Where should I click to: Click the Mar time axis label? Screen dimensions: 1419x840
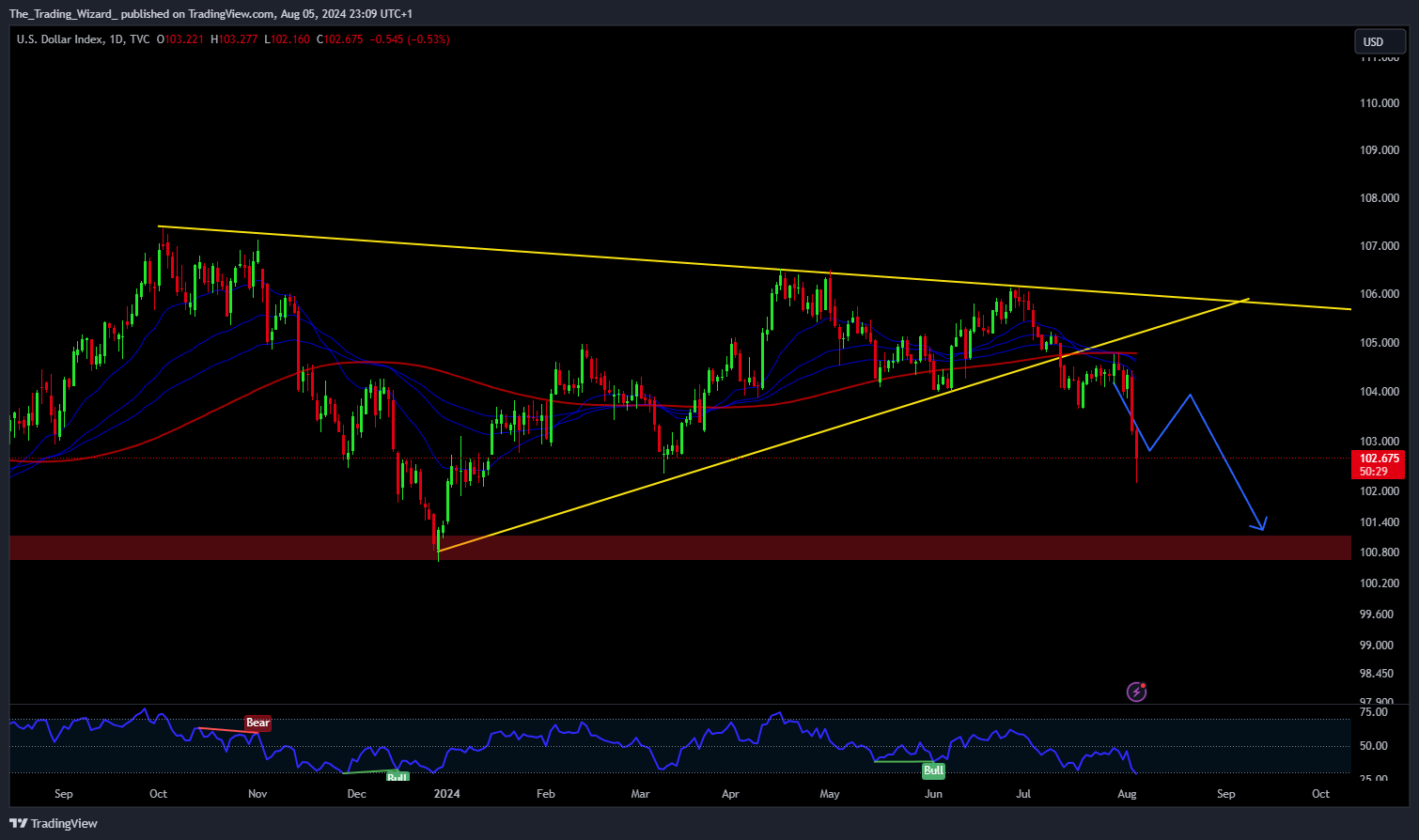coord(640,794)
